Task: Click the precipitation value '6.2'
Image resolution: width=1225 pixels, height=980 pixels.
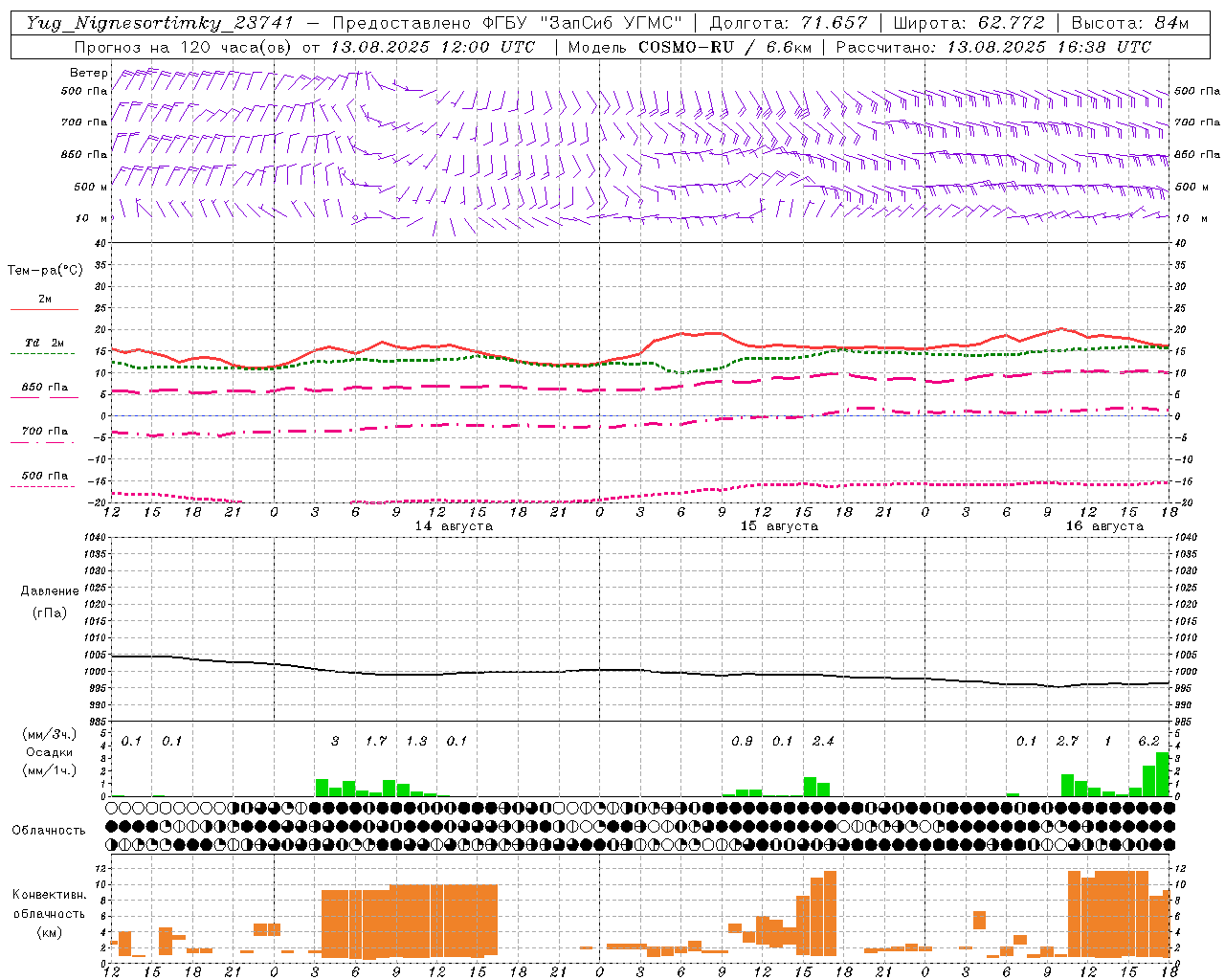Action: (x=1148, y=741)
